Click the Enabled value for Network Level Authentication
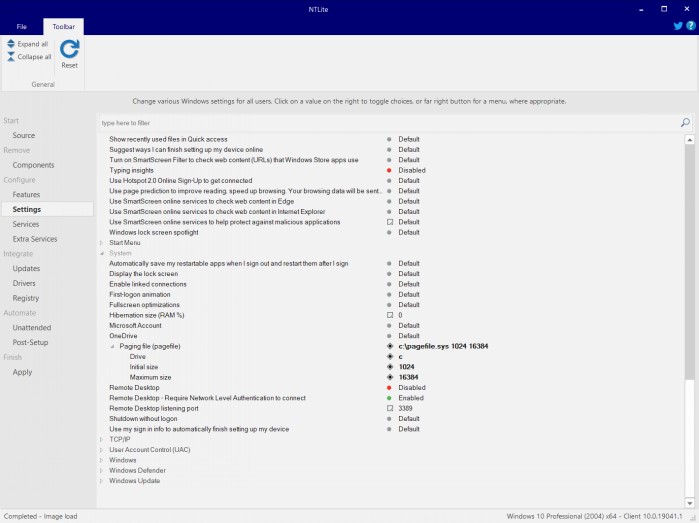This screenshot has width=699, height=523. [411, 398]
